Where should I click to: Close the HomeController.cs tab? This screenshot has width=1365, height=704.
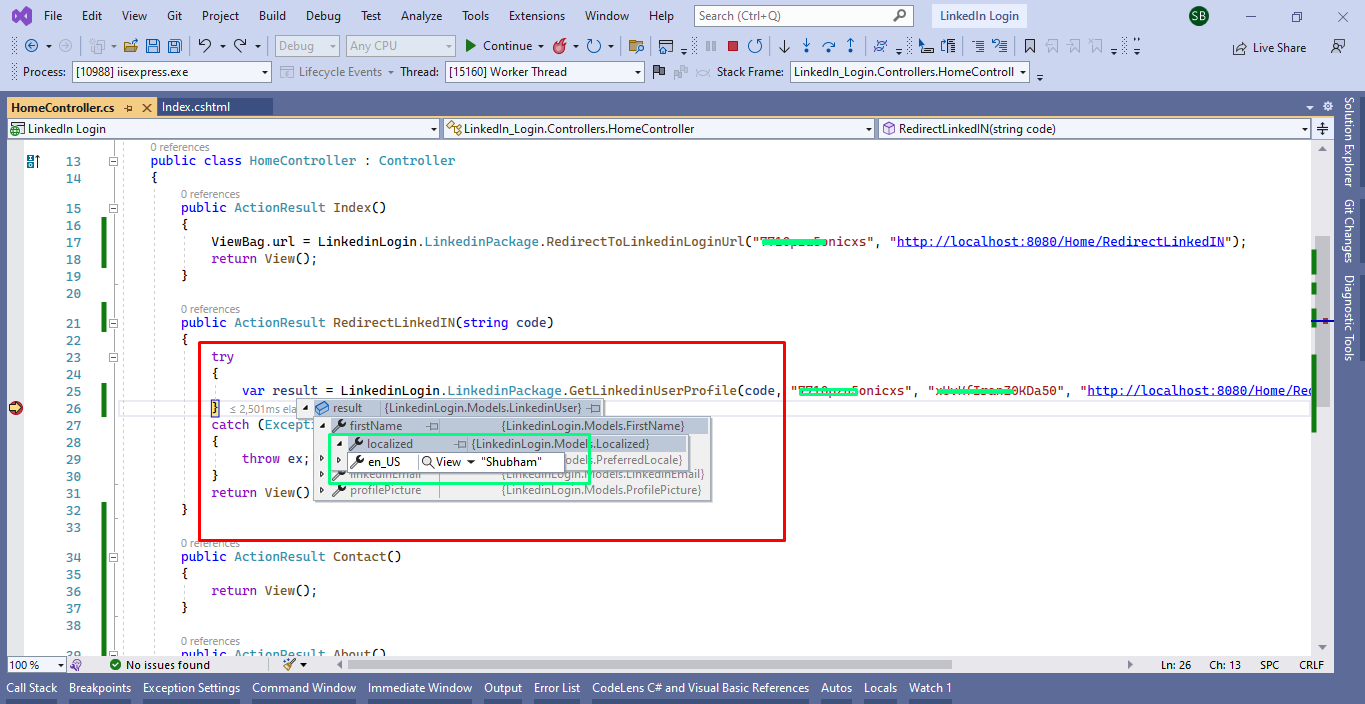pos(147,107)
